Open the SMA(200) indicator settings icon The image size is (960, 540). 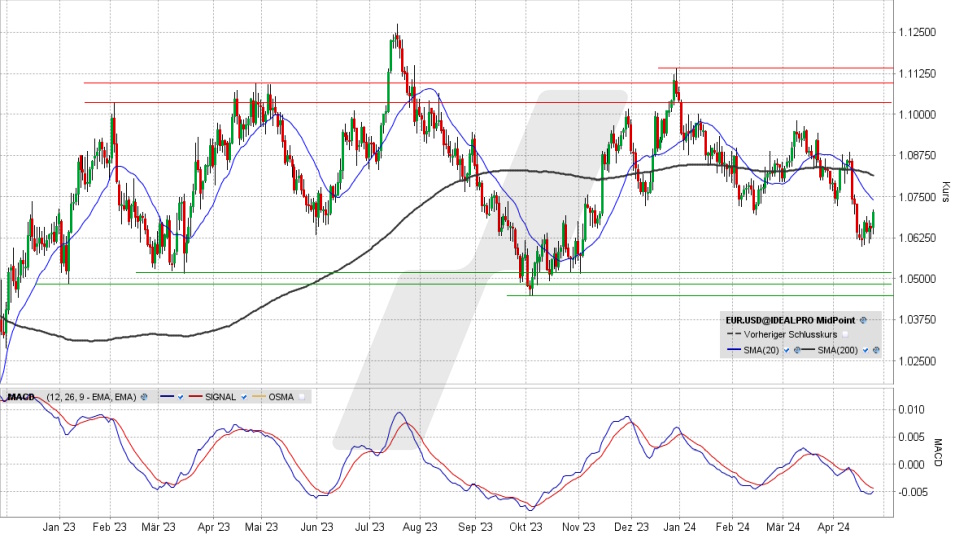(876, 350)
